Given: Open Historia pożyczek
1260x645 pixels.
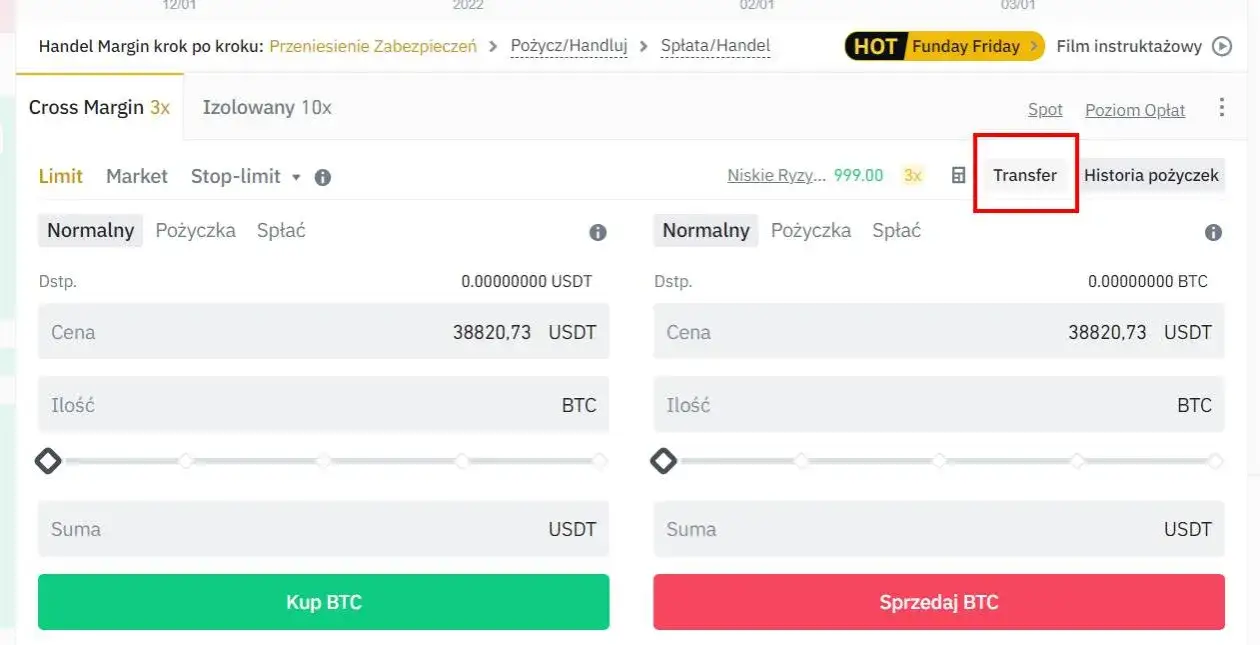Looking at the screenshot, I should point(1151,175).
